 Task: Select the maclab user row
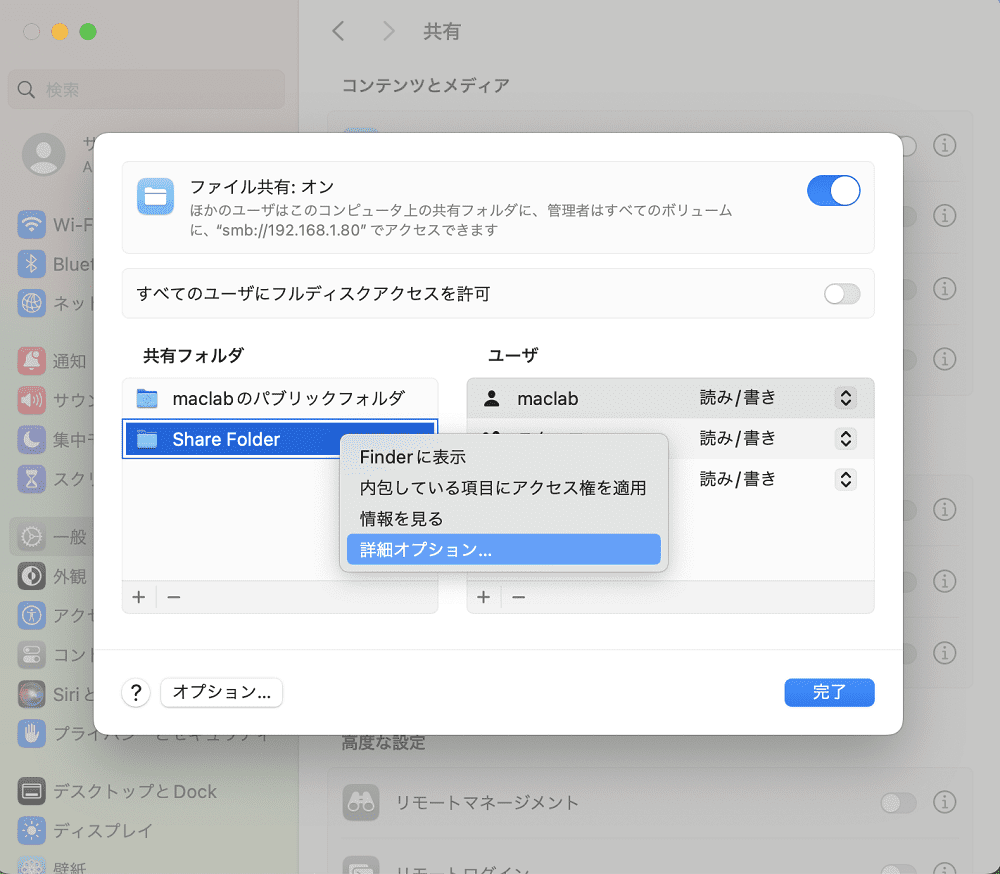pyautogui.click(x=670, y=398)
